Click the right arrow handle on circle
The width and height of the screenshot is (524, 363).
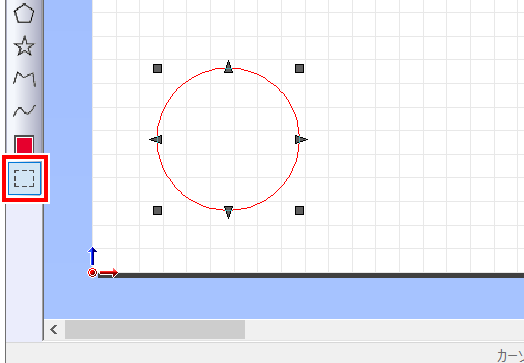tap(301, 140)
